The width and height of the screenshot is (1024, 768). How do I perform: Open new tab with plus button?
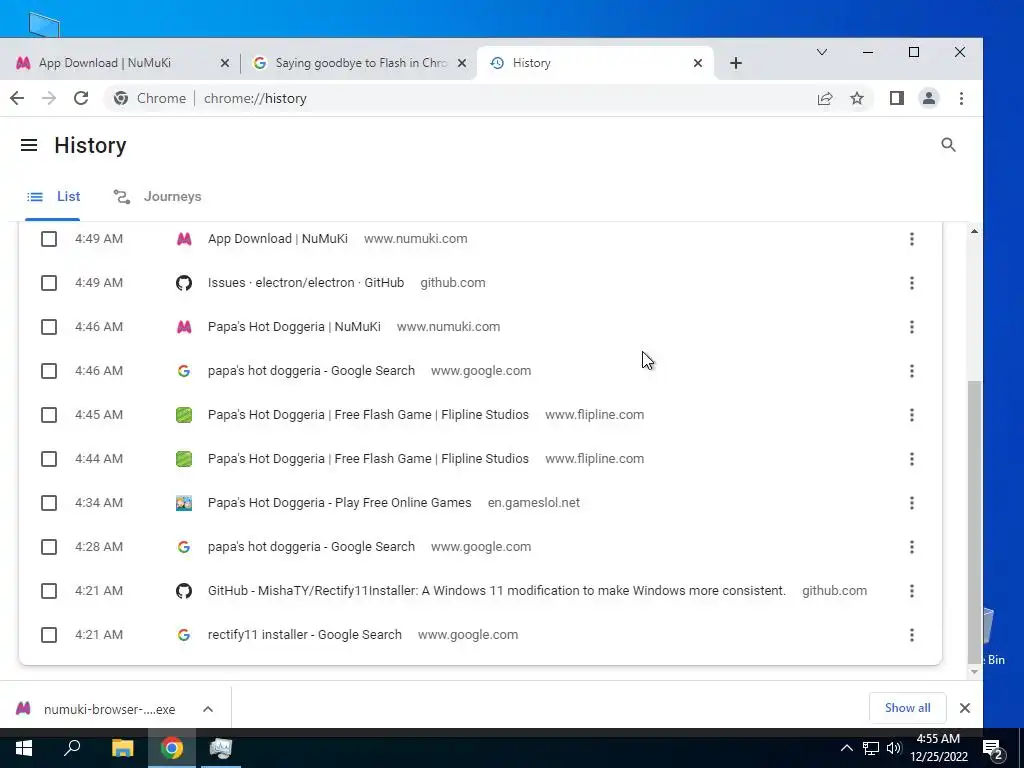tap(736, 63)
